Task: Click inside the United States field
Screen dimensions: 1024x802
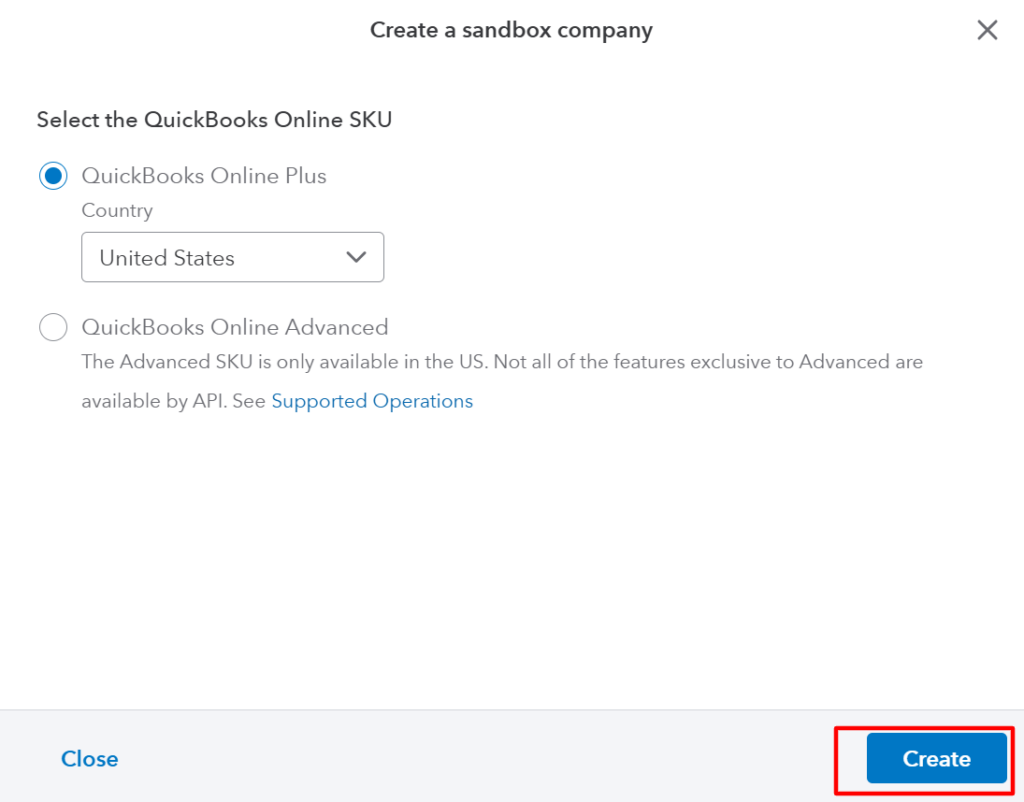Action: pyautogui.click(x=200, y=257)
